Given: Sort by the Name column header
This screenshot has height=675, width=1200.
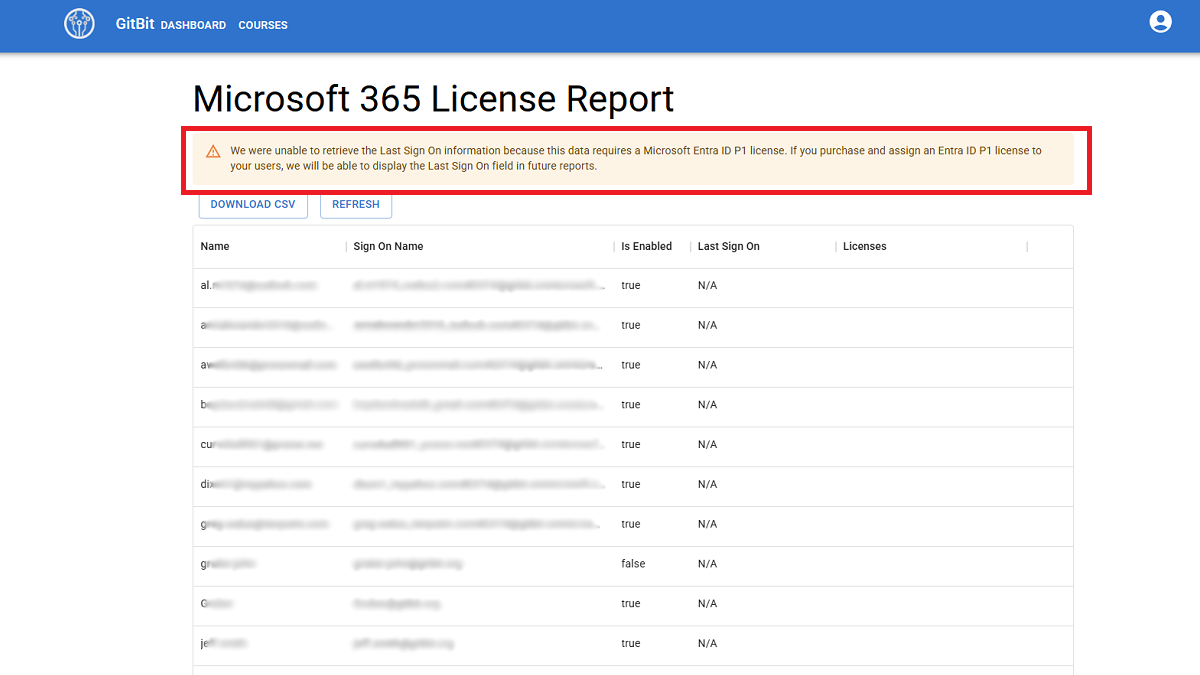Looking at the screenshot, I should (x=215, y=246).
